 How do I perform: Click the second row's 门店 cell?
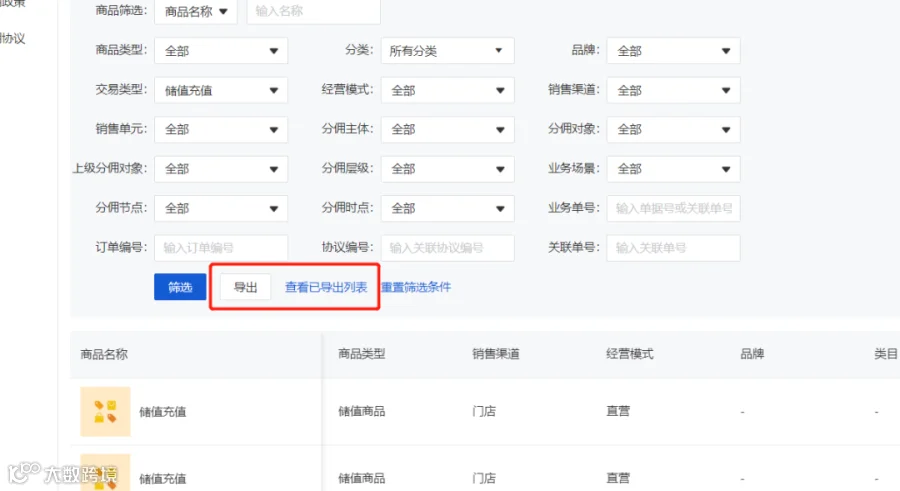pos(484,478)
